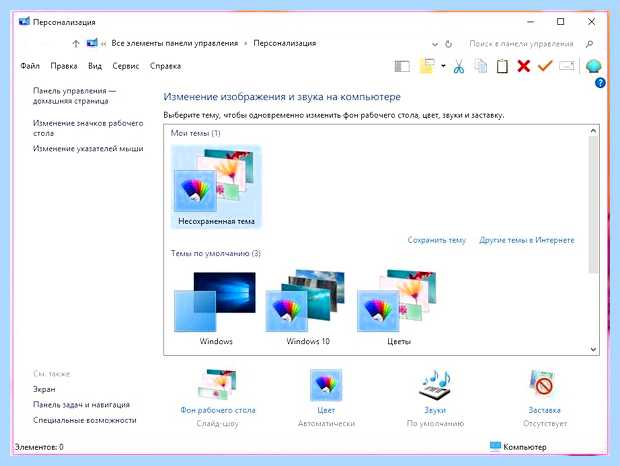
Task: Click the control panel icon in address bar
Action: click(92, 43)
